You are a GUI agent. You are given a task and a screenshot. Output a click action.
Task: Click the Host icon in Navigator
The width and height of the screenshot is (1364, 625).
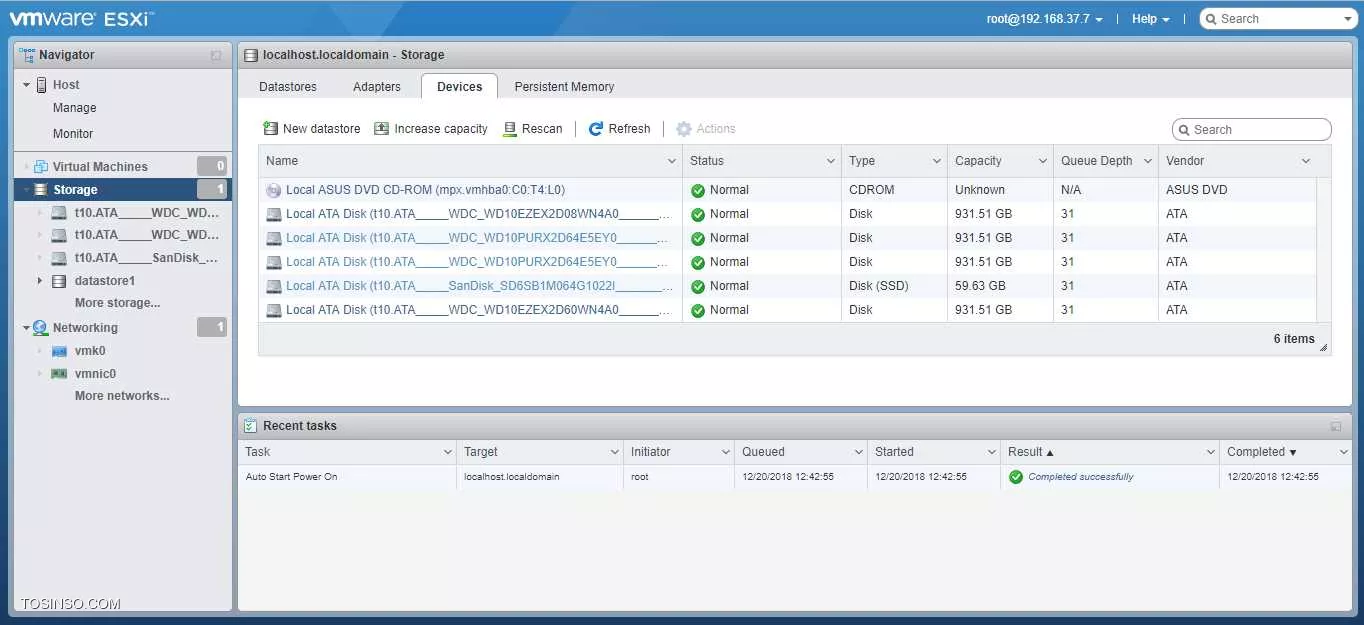coord(42,85)
